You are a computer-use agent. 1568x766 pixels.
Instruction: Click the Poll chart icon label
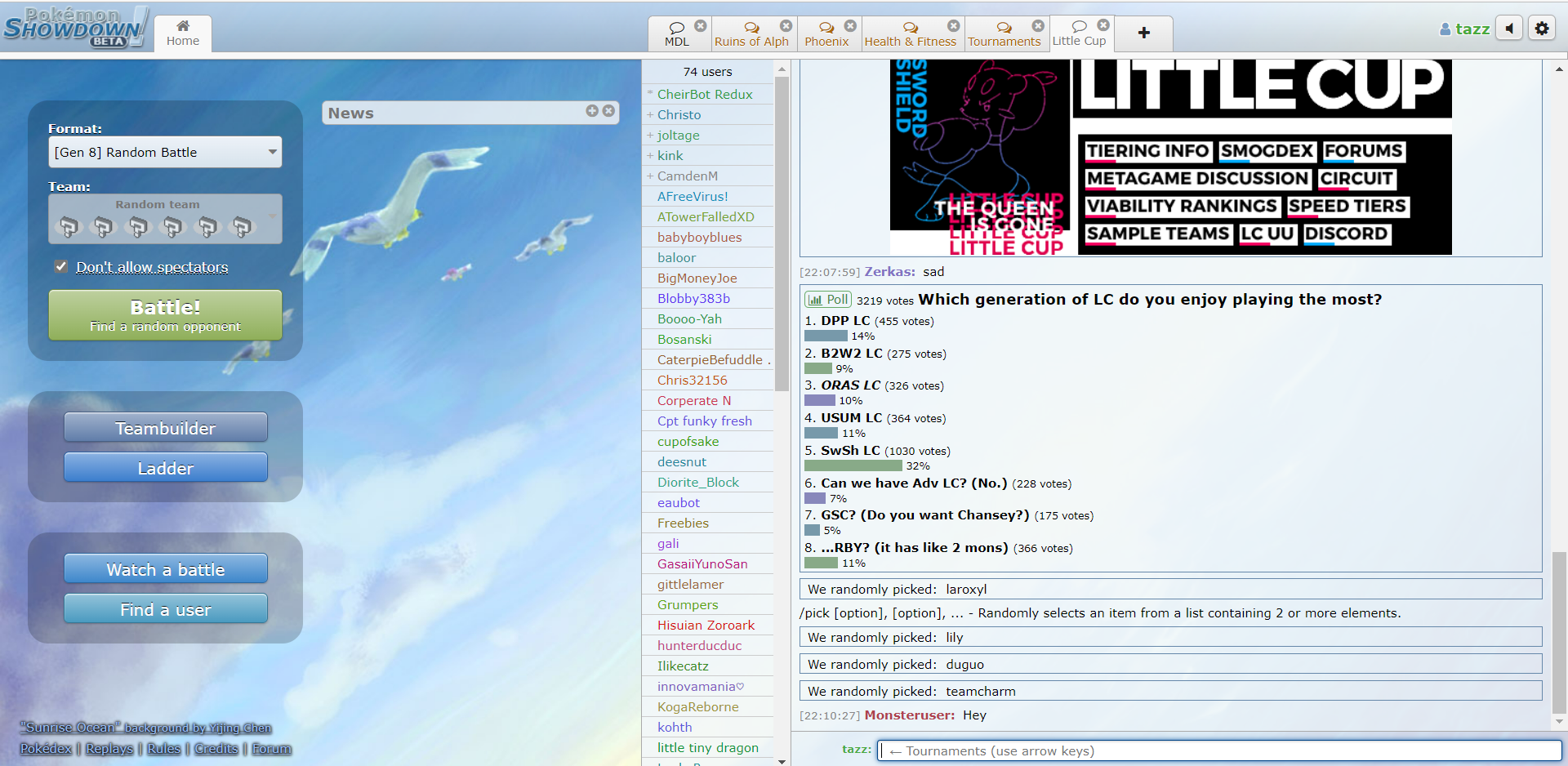tap(828, 300)
